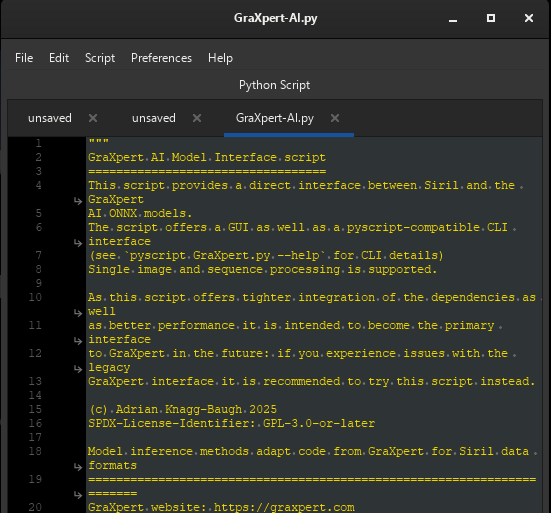Close the second unsaved tab
Screen dimensions: 551x513
[x=197, y=118]
